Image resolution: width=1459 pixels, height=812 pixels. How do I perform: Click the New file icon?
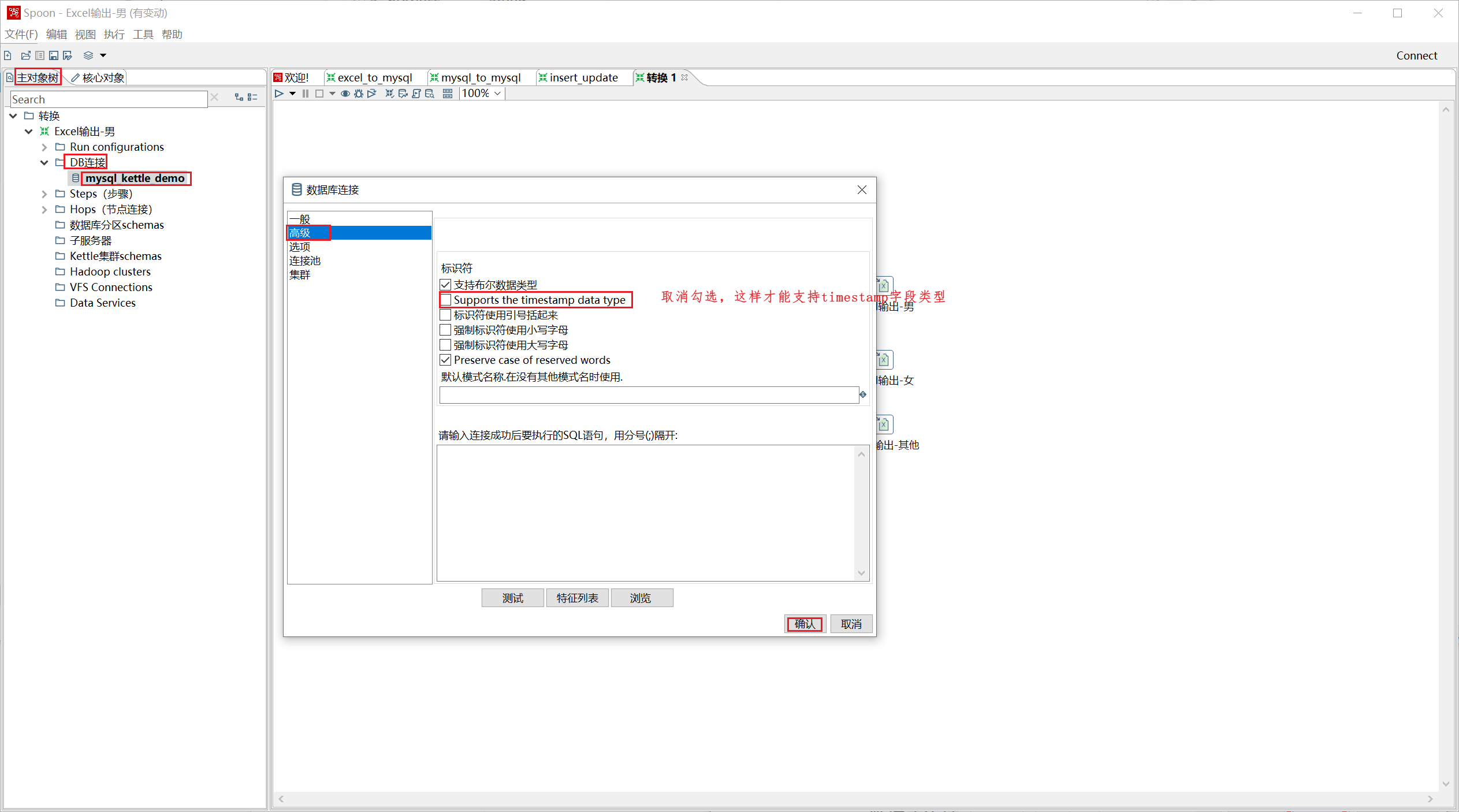[x=8, y=55]
